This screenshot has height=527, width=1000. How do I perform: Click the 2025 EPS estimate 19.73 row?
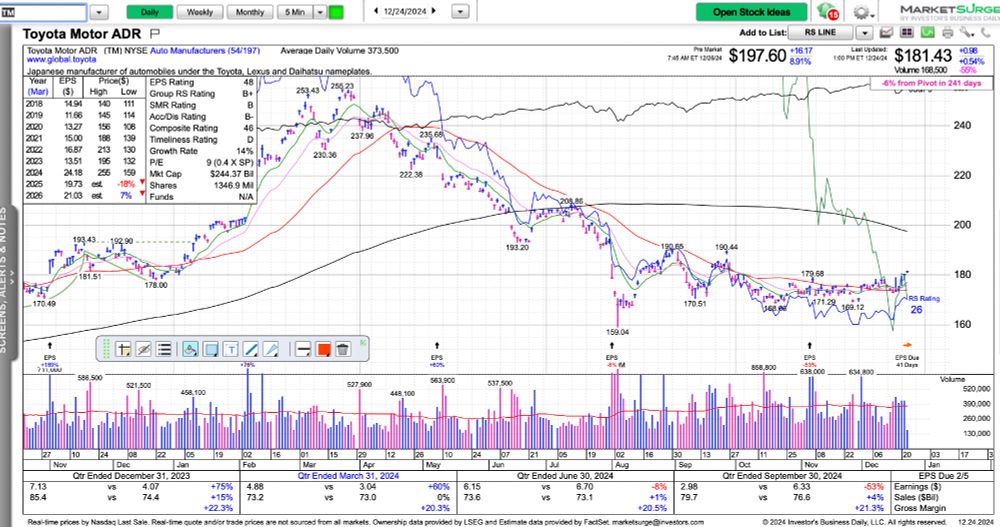[84, 184]
